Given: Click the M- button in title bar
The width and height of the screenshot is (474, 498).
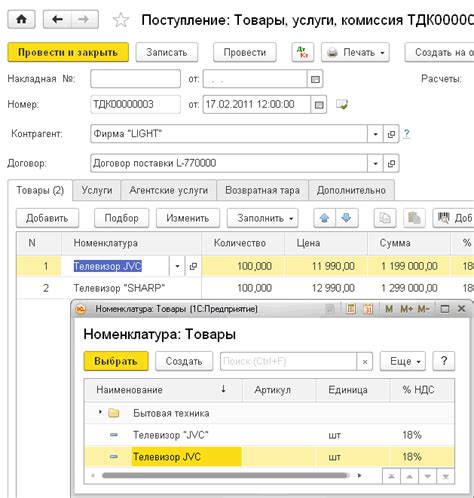Looking at the screenshot, I should tap(423, 309).
